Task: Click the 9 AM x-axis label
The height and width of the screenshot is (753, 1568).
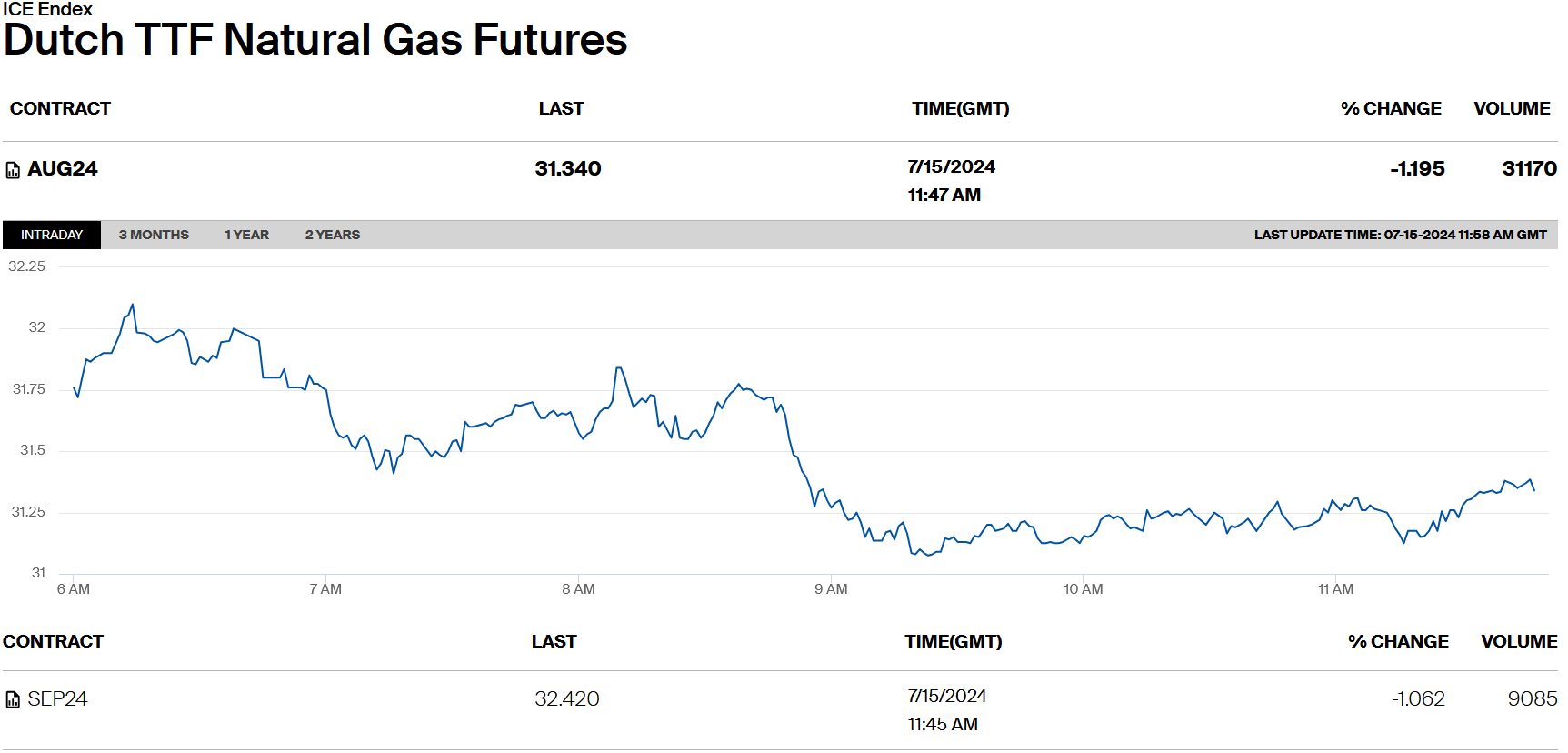Action: pos(831,589)
